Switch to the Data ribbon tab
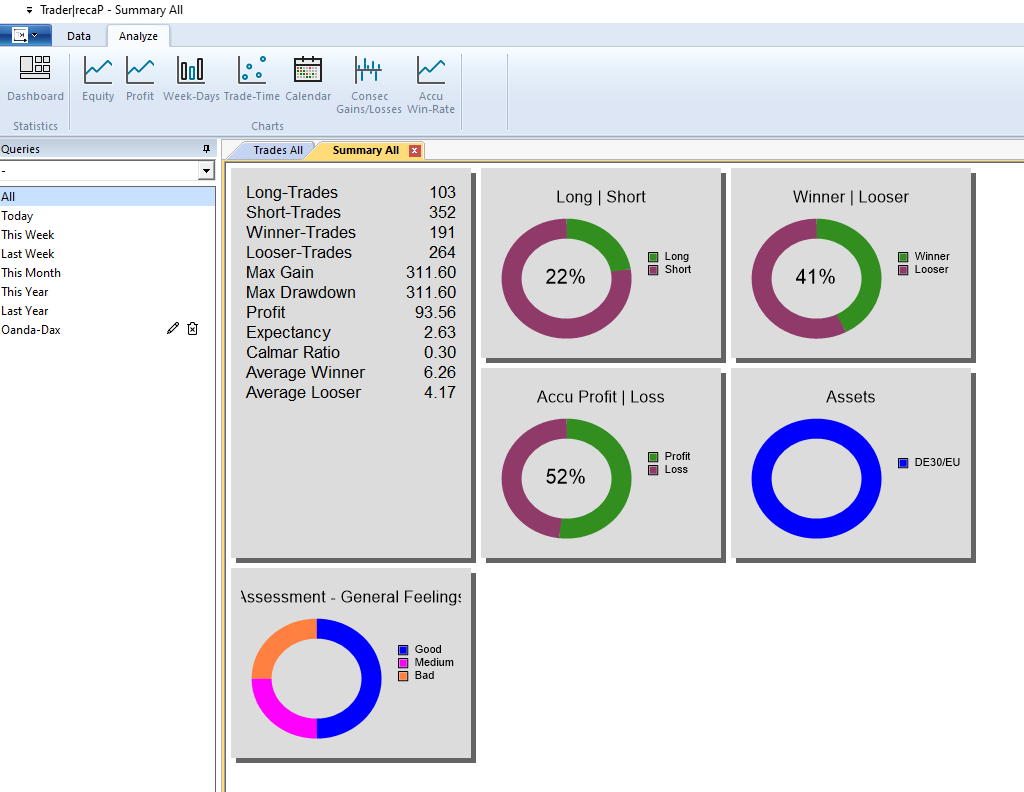 79,36
